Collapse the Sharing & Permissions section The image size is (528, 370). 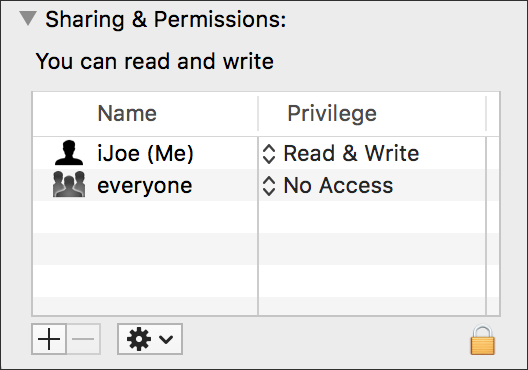[28, 18]
